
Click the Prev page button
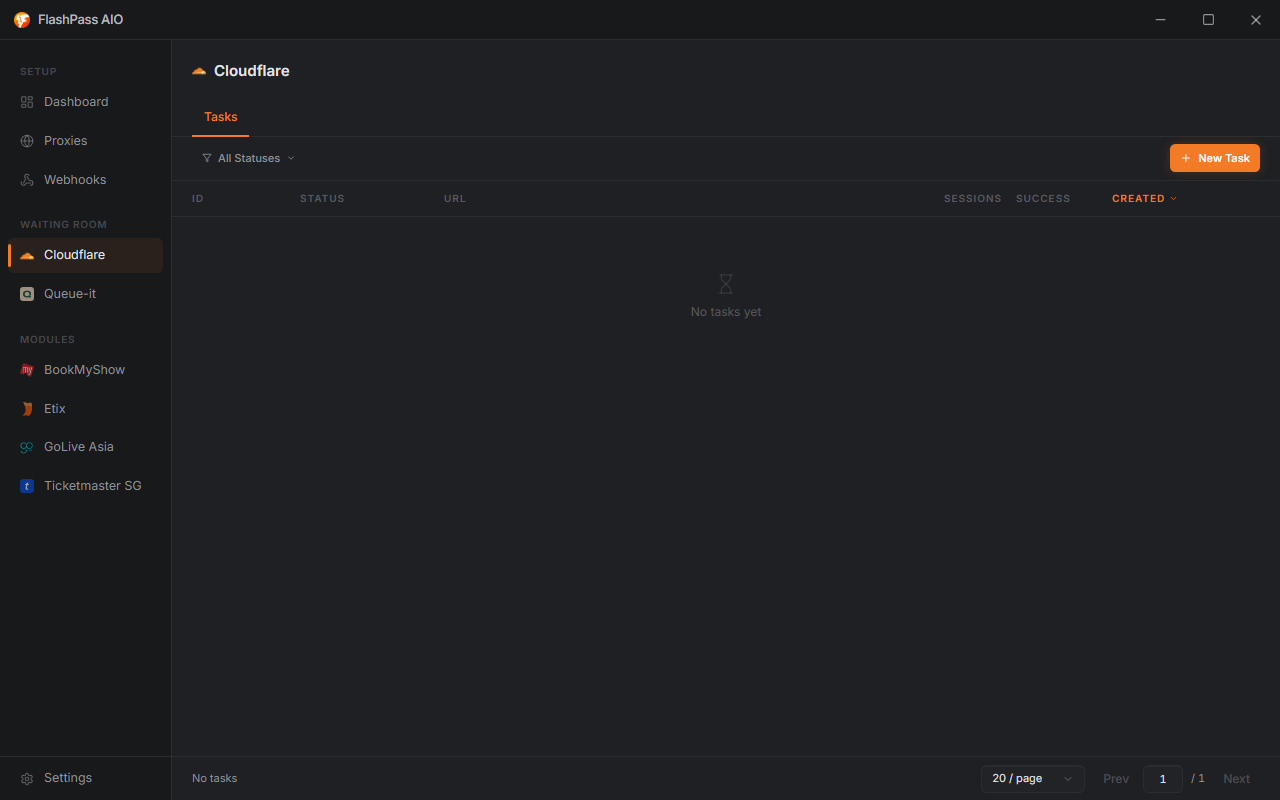(1116, 779)
